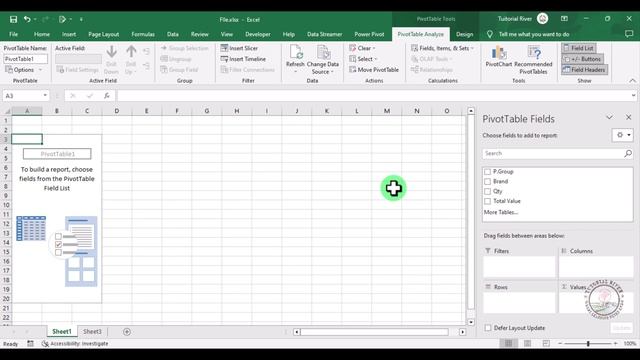Open Recommended PivotTables
640x360 pixels.
tap(533, 60)
